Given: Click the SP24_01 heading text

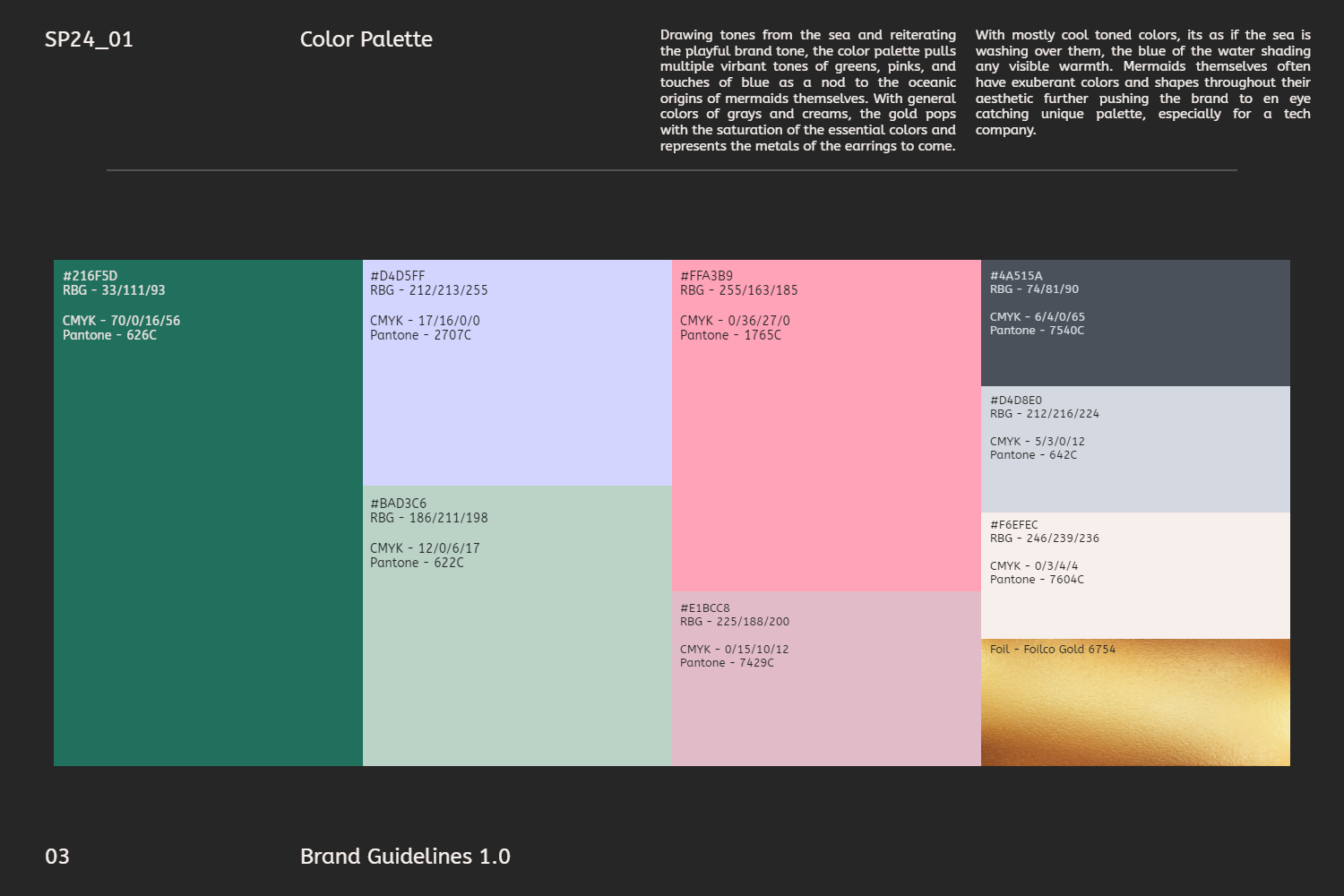Looking at the screenshot, I should (89, 39).
